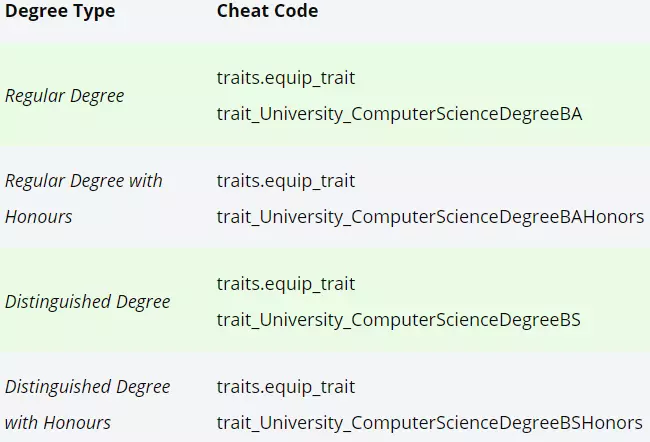Viewport: 650px width, 442px height.
Task: Select the trait_University_ComputerScienceDegreeBSHonors code
Action: pyautogui.click(x=429, y=422)
